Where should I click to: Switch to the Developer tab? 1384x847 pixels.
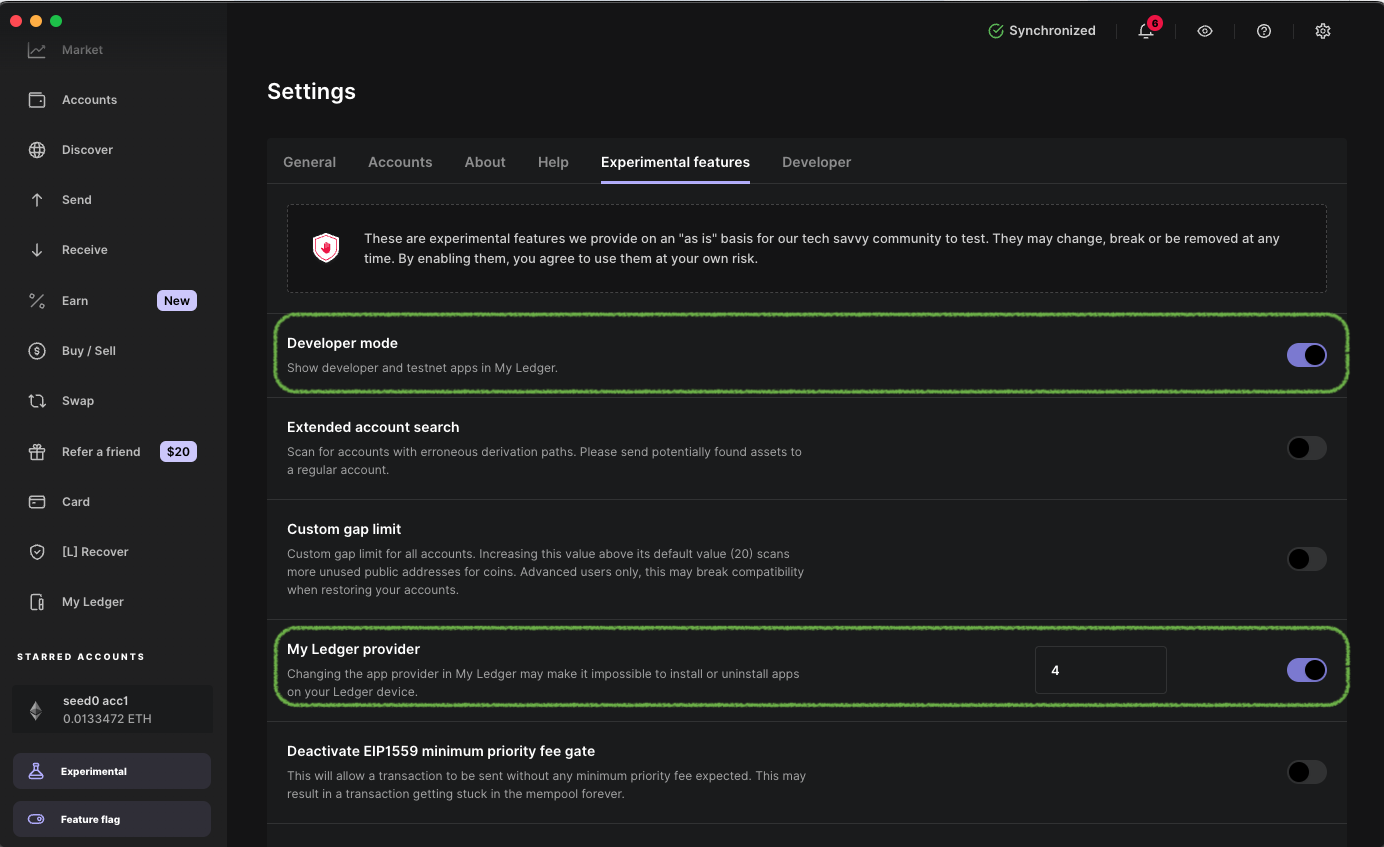[816, 162]
